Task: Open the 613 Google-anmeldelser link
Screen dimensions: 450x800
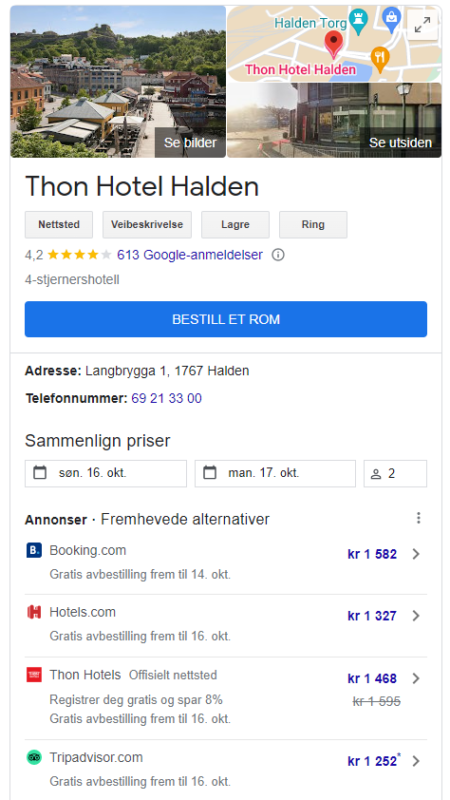Action: [x=190, y=255]
